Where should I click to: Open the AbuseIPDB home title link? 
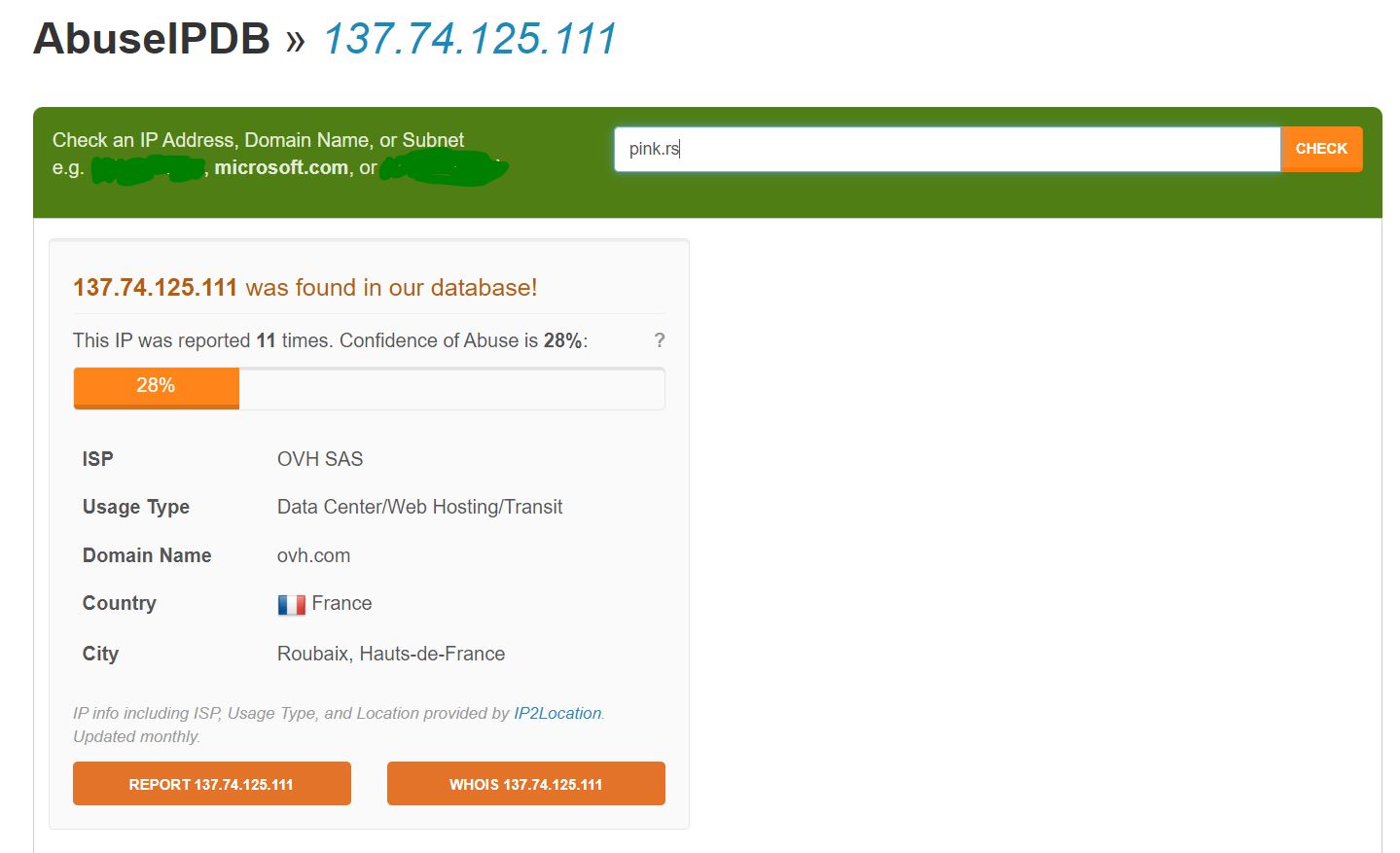coord(152,39)
